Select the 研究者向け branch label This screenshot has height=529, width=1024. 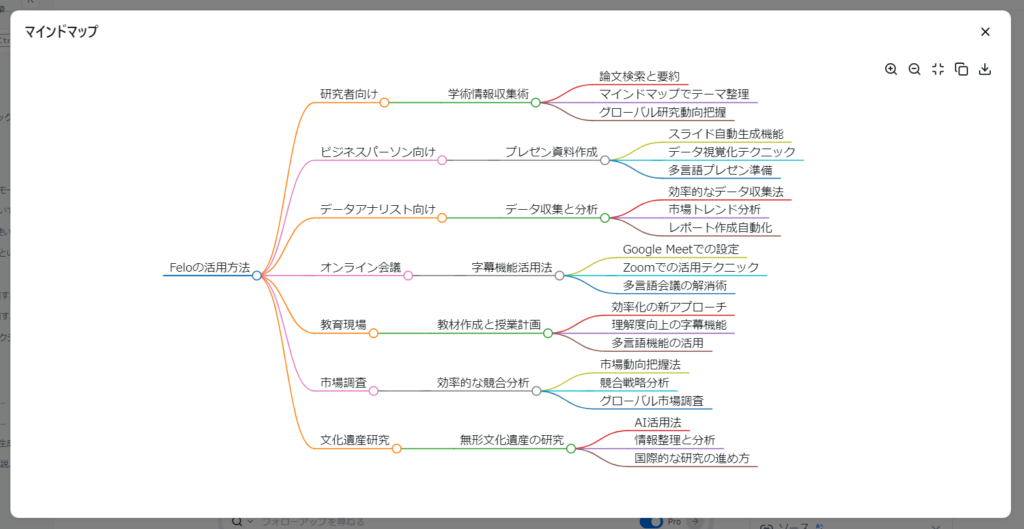point(349,94)
